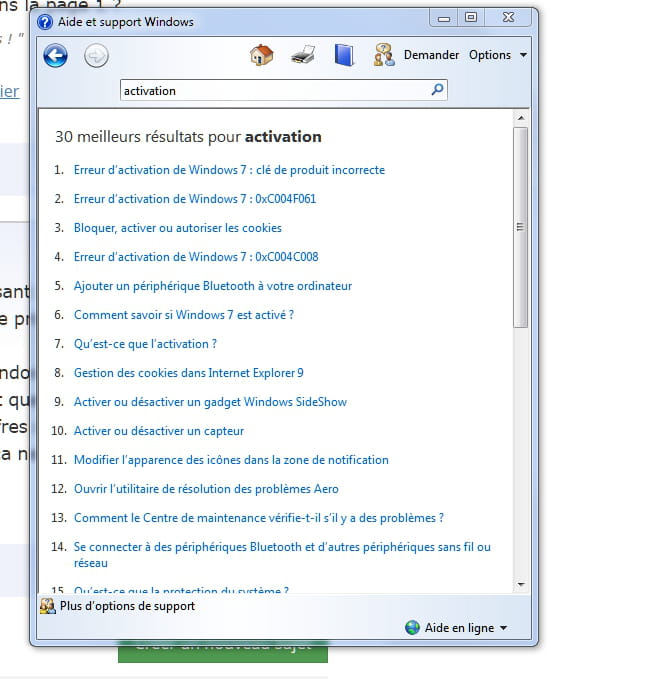The width and height of the screenshot is (667, 679).
Task: Open the Demander text button
Action: 431,55
